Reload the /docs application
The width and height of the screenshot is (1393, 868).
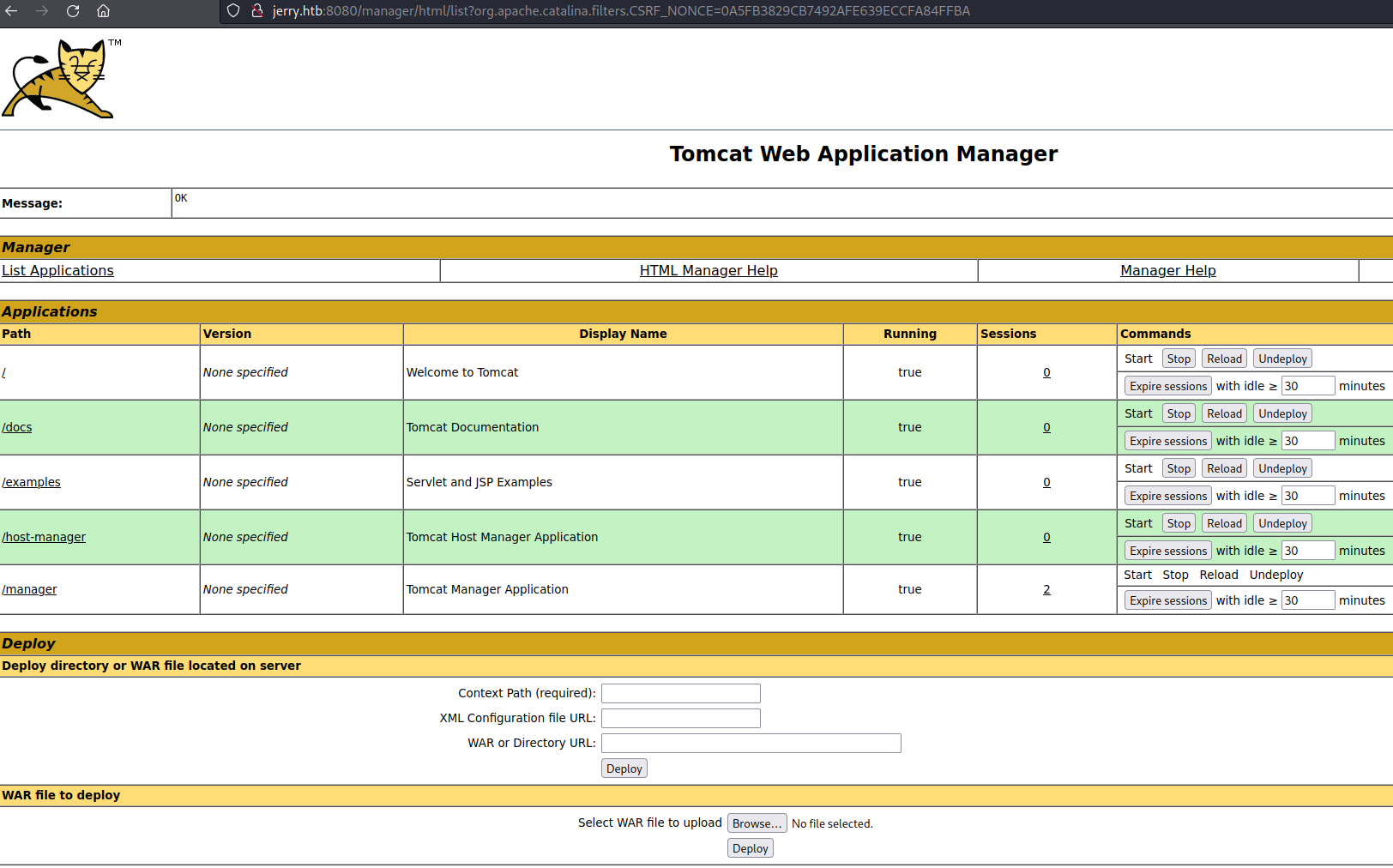point(1224,413)
